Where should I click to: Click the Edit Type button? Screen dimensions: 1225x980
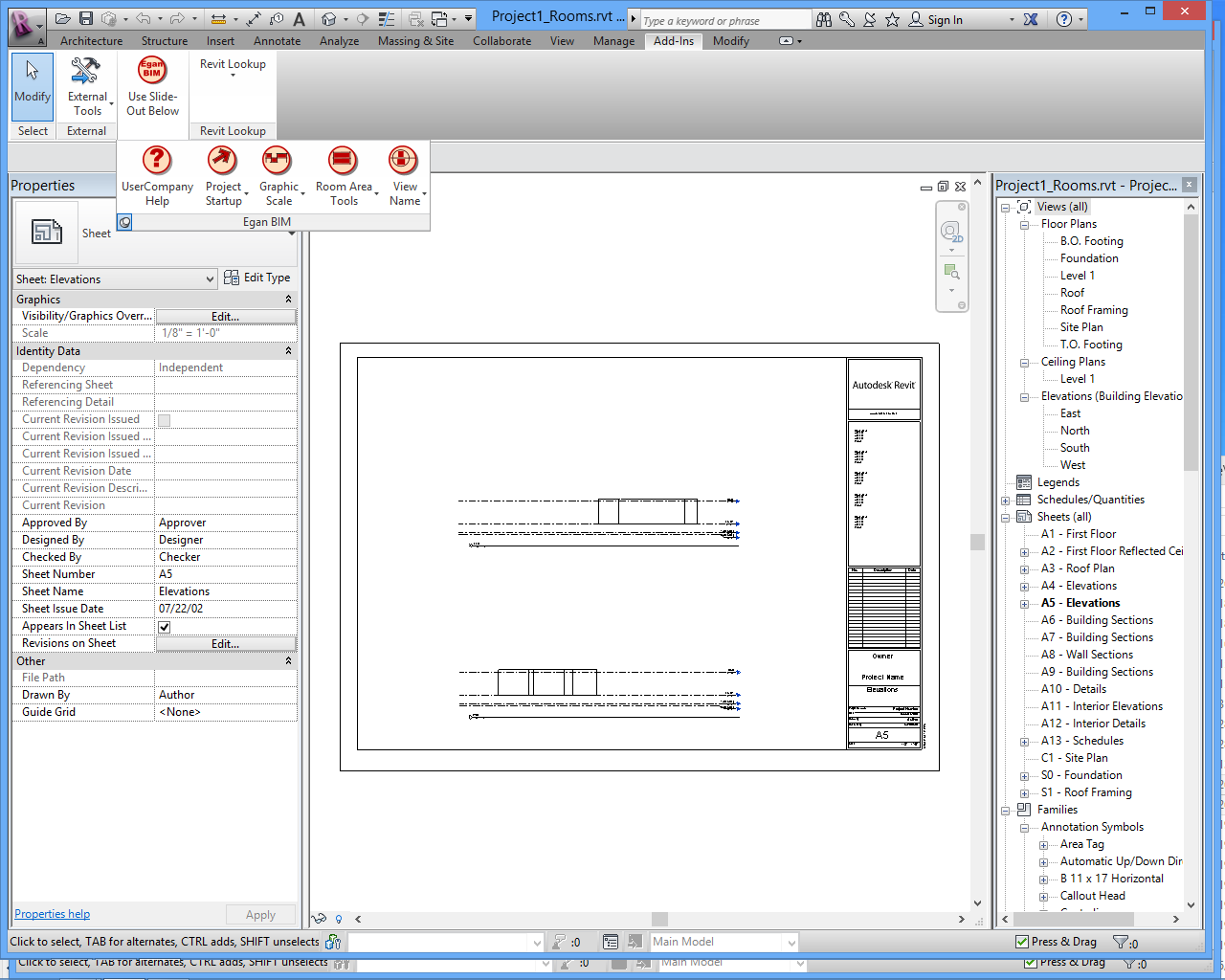pos(257,278)
